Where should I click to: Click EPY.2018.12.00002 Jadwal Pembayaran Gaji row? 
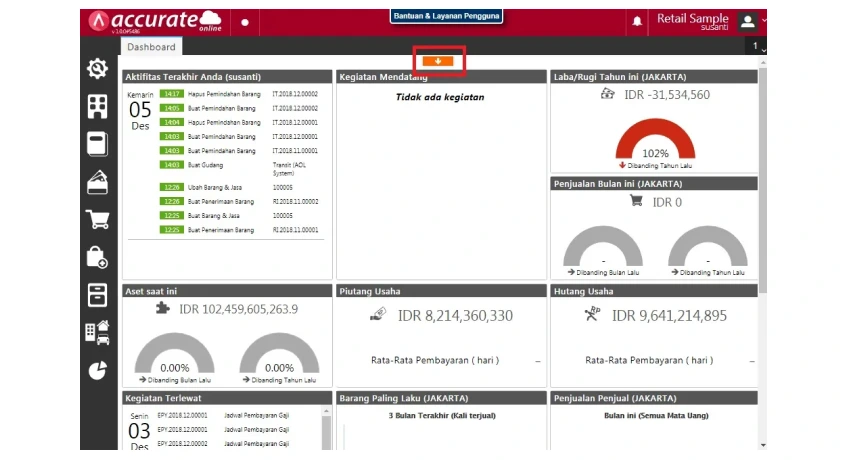[223, 443]
